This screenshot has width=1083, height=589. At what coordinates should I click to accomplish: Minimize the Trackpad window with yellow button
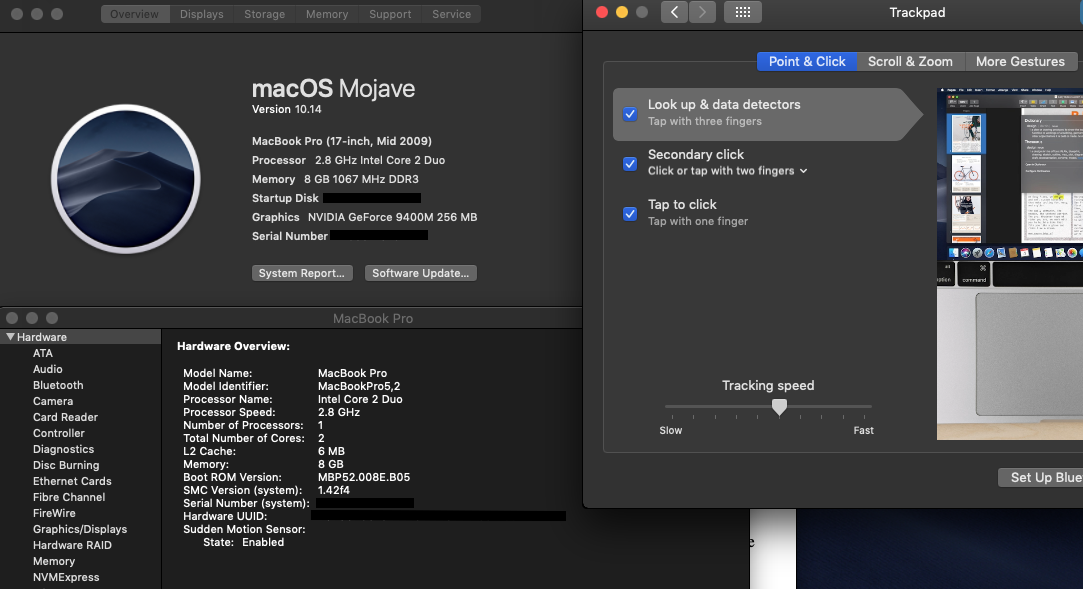pos(622,12)
